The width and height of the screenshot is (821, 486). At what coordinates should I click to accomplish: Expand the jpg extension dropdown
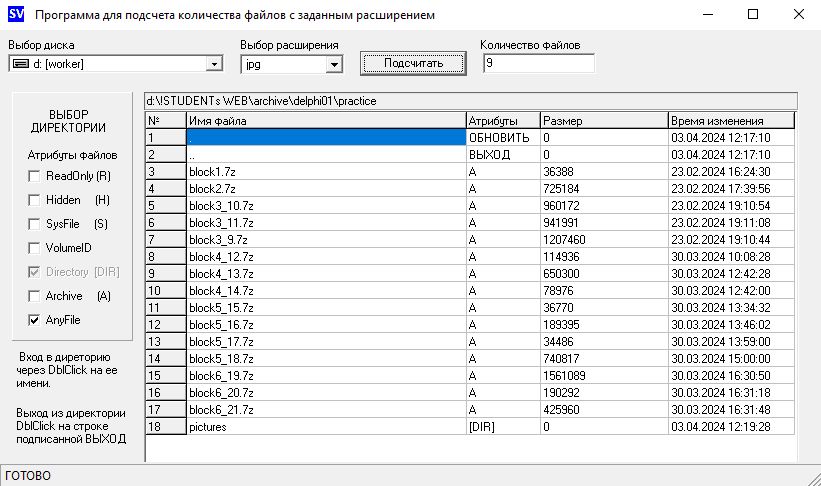pyautogui.click(x=334, y=64)
